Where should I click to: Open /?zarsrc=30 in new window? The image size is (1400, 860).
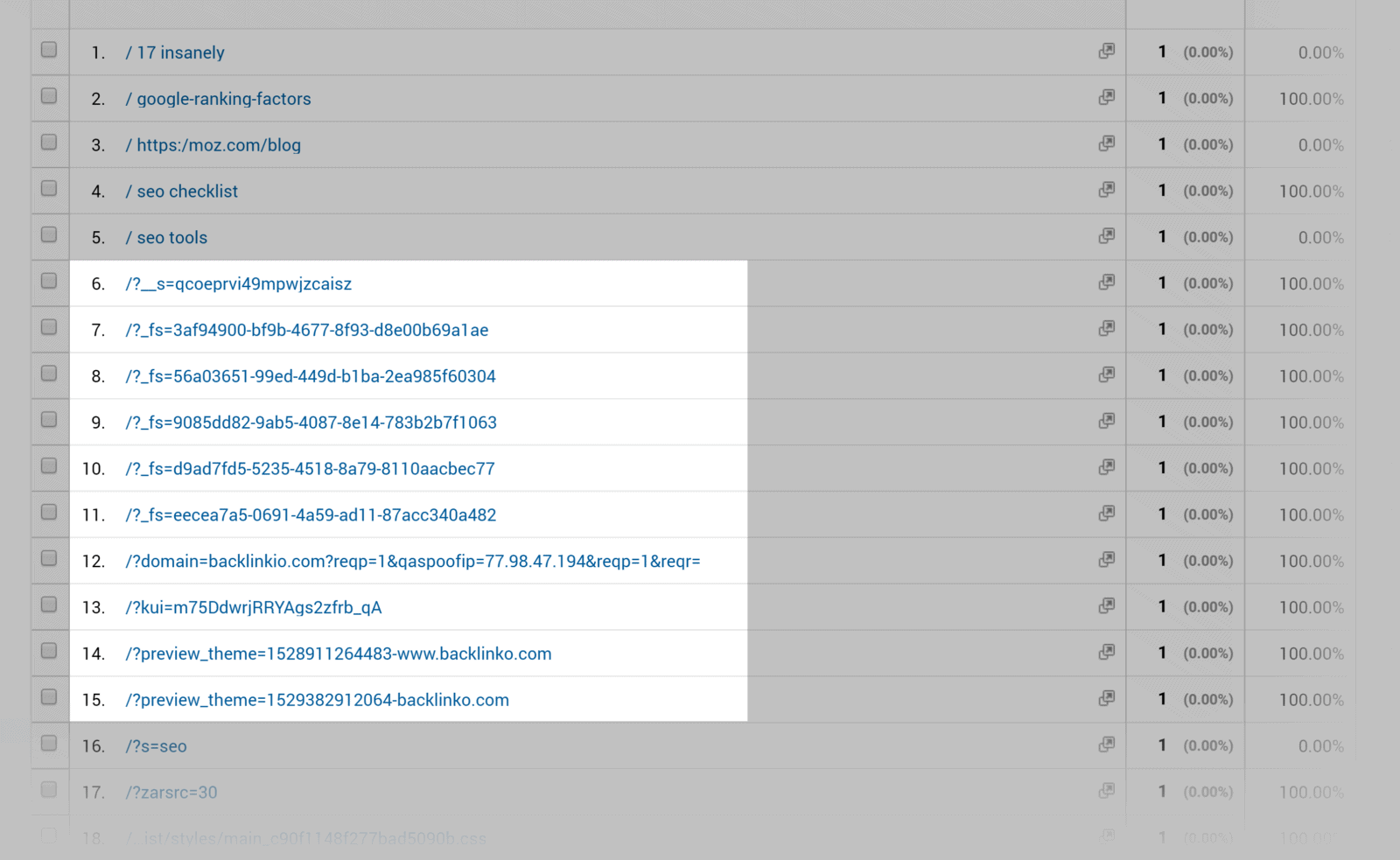(1105, 792)
